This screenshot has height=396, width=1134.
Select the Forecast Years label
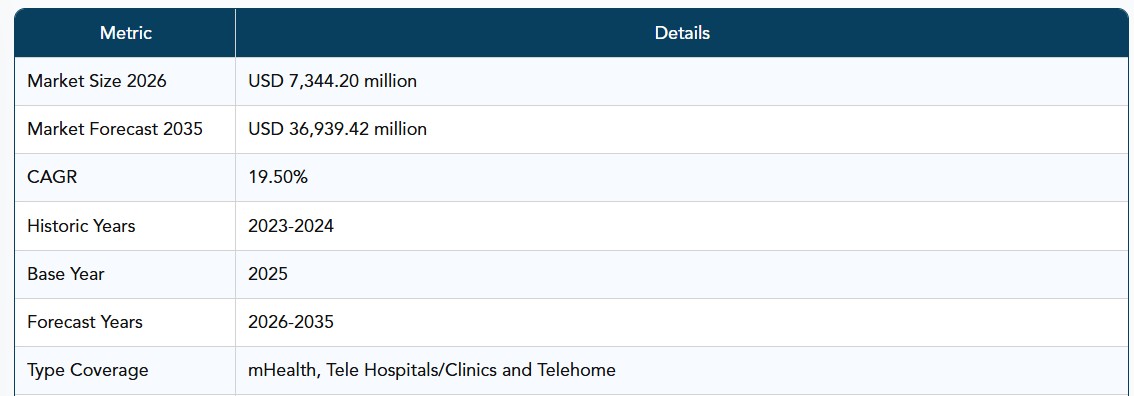coord(85,322)
